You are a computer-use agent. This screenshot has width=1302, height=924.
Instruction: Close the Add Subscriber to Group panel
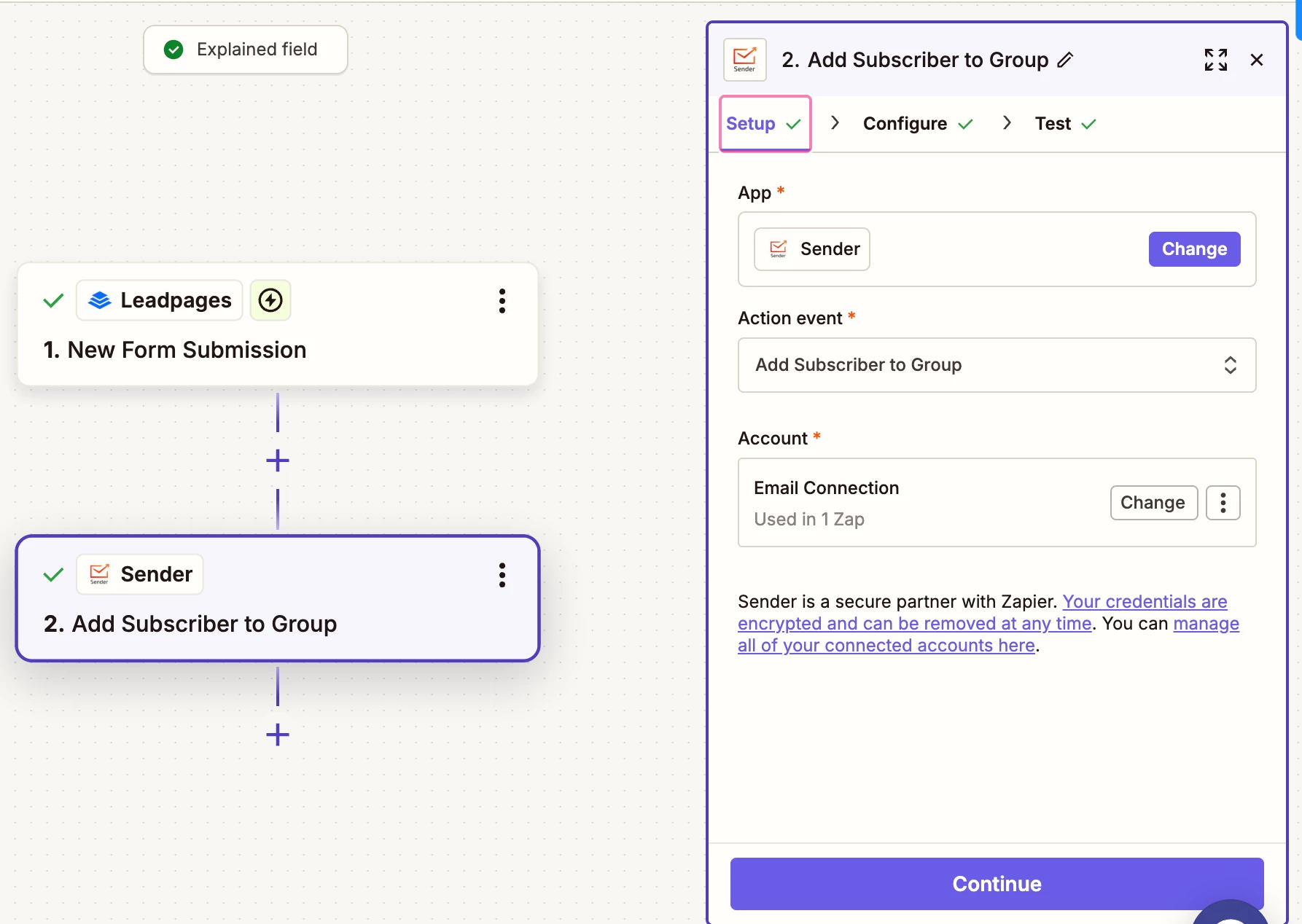pos(1257,60)
